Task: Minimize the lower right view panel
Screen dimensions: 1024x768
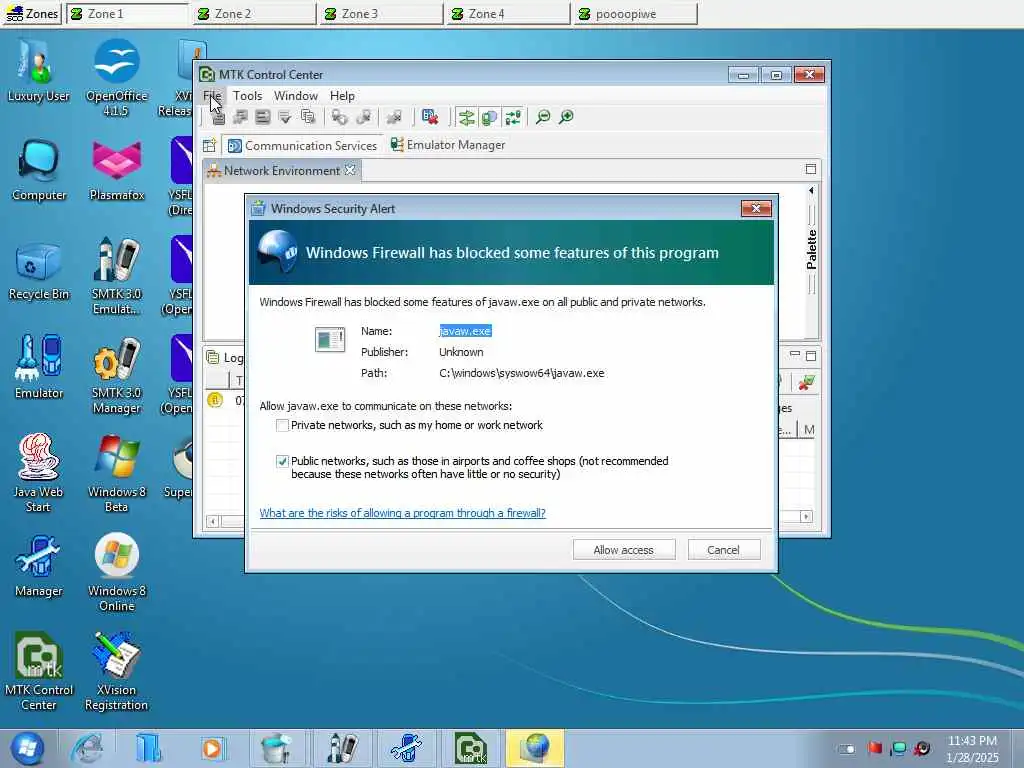Action: (x=795, y=355)
